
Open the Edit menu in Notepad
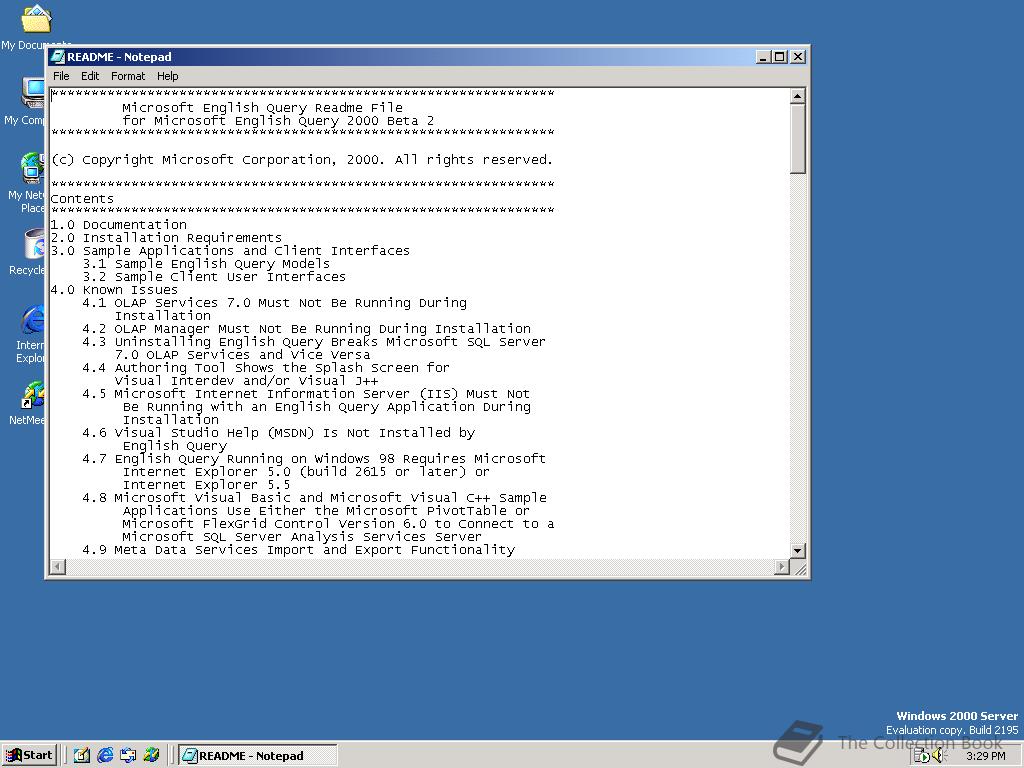(89, 76)
